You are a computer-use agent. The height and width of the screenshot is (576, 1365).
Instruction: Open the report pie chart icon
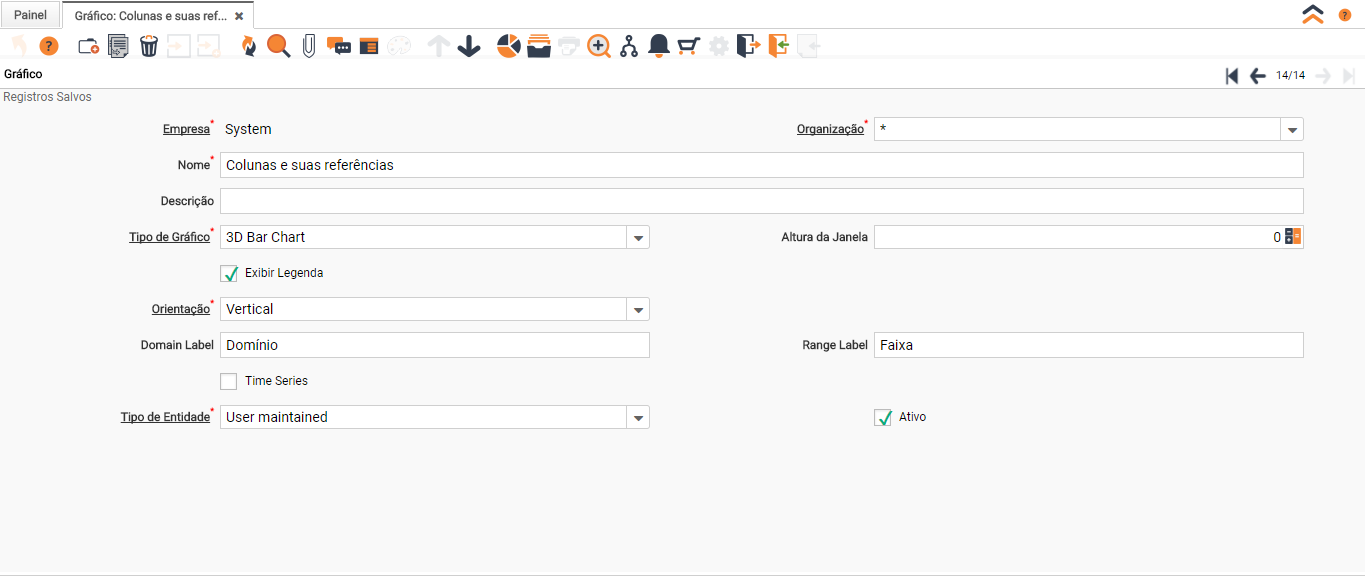click(x=508, y=46)
